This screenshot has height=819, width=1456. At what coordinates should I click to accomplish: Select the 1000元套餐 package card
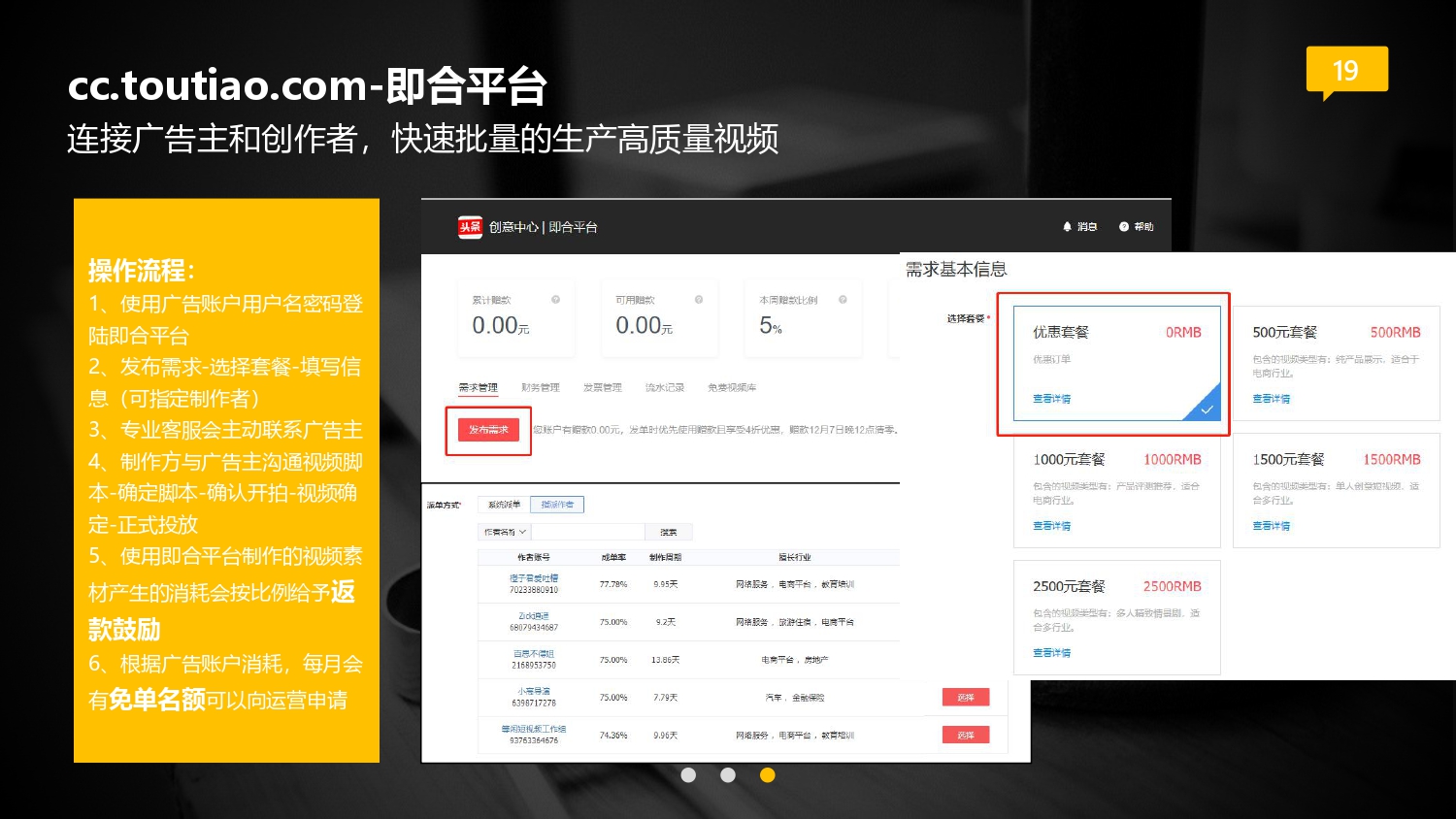[x=1116, y=491]
